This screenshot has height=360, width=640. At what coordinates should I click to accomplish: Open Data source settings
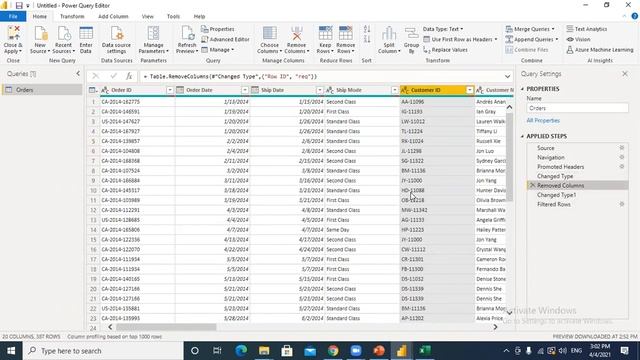click(x=116, y=39)
